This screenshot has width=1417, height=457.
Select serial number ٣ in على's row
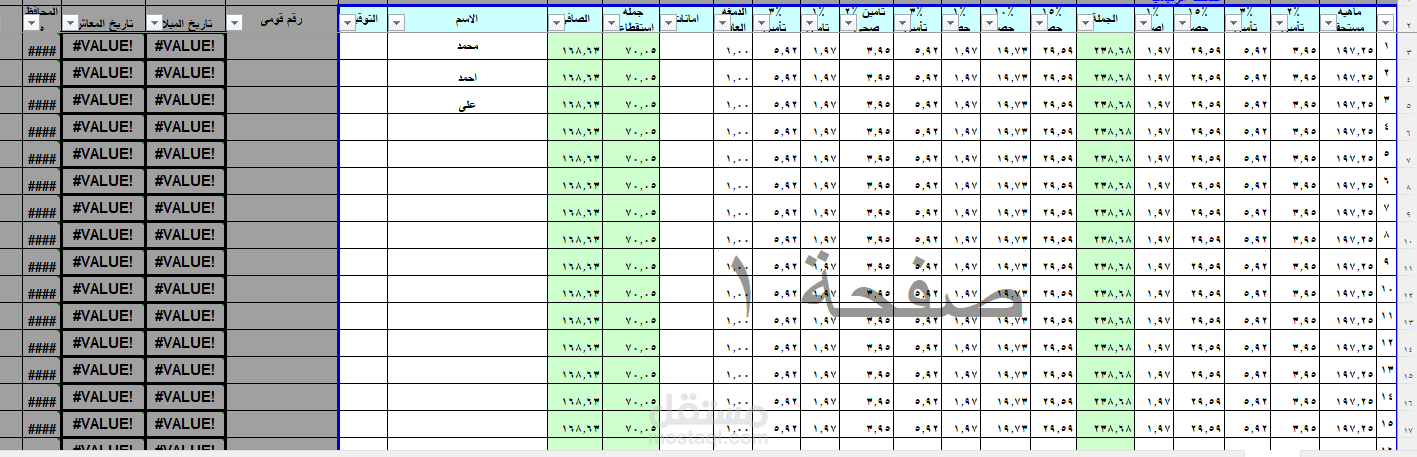click(x=1386, y=101)
